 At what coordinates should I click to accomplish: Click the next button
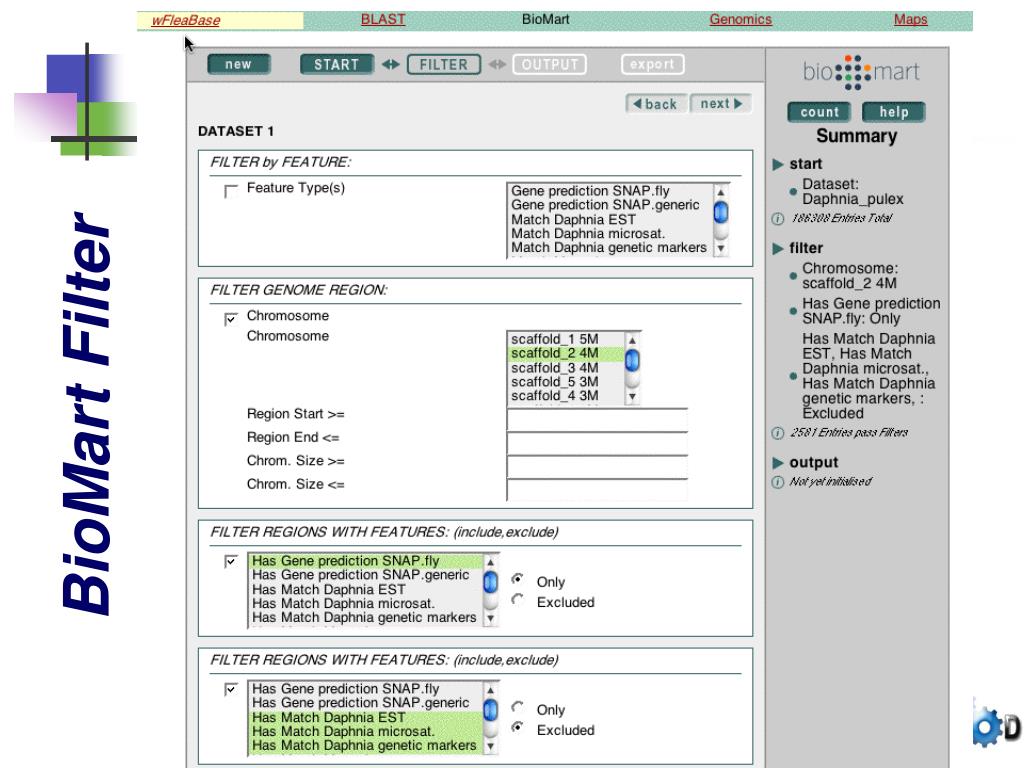point(721,103)
